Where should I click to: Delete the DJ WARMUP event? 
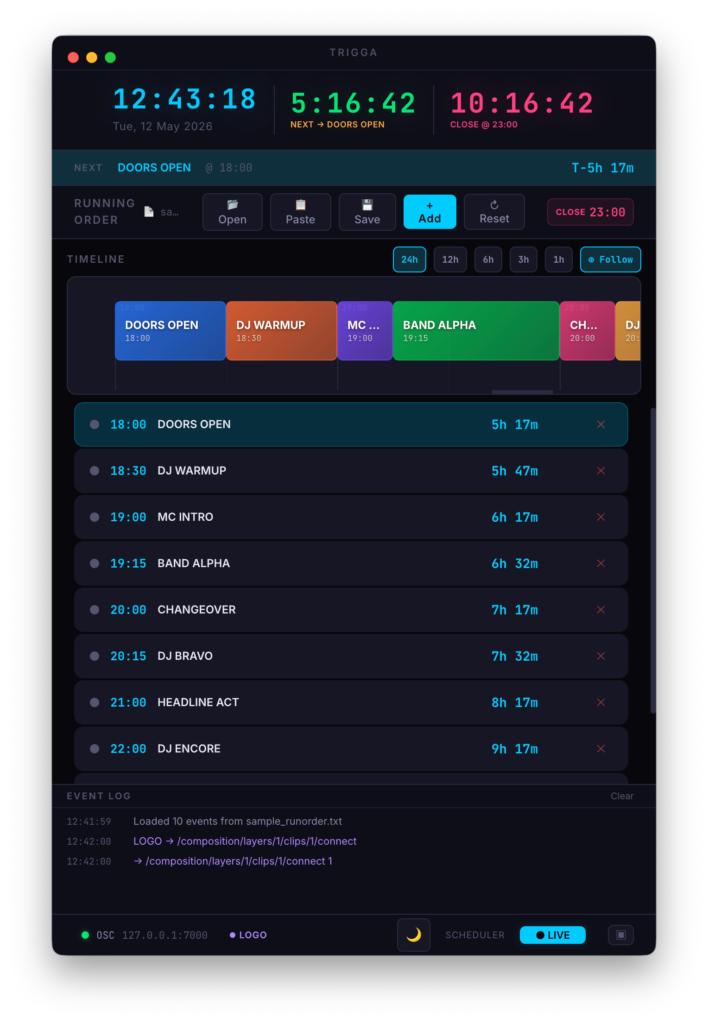(x=601, y=471)
